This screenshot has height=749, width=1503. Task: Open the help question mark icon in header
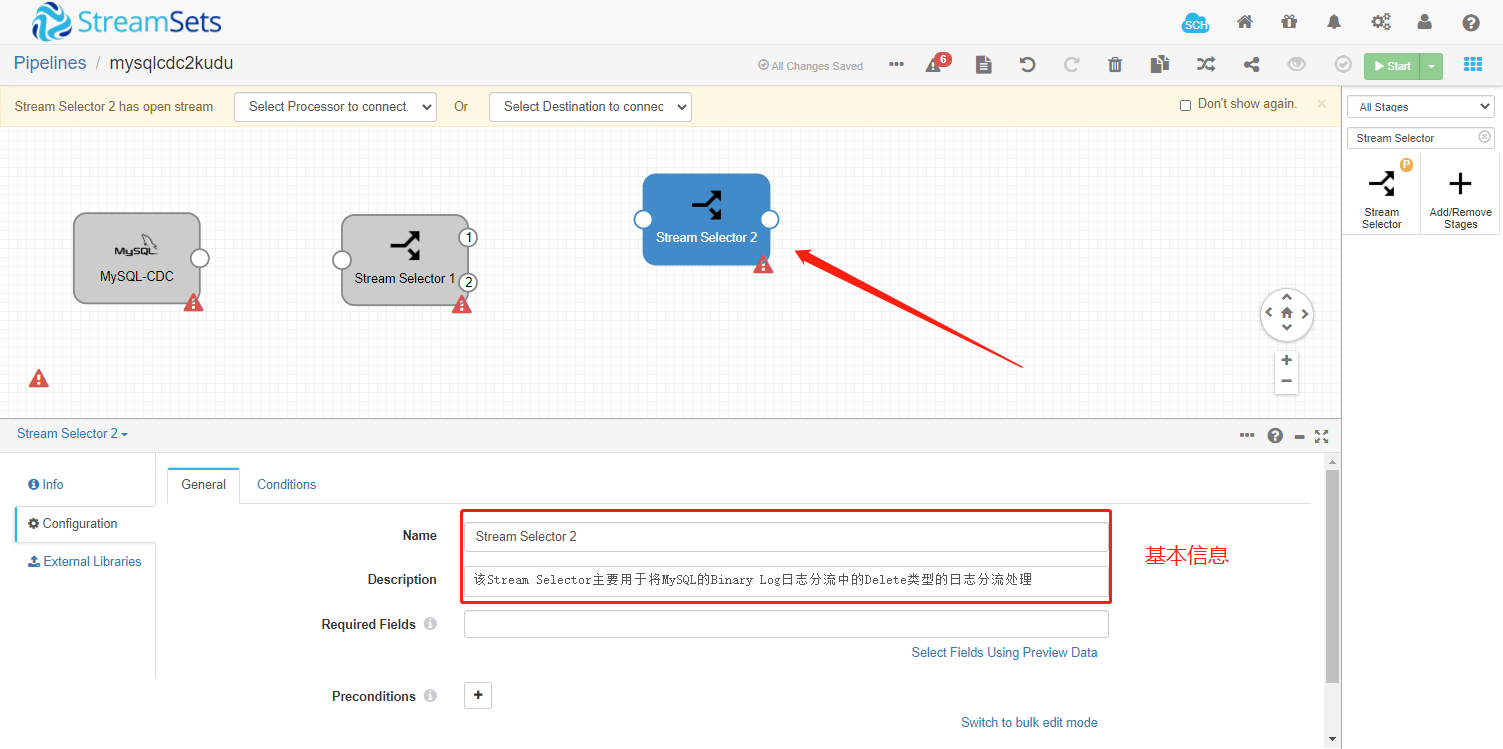pyautogui.click(x=1471, y=22)
